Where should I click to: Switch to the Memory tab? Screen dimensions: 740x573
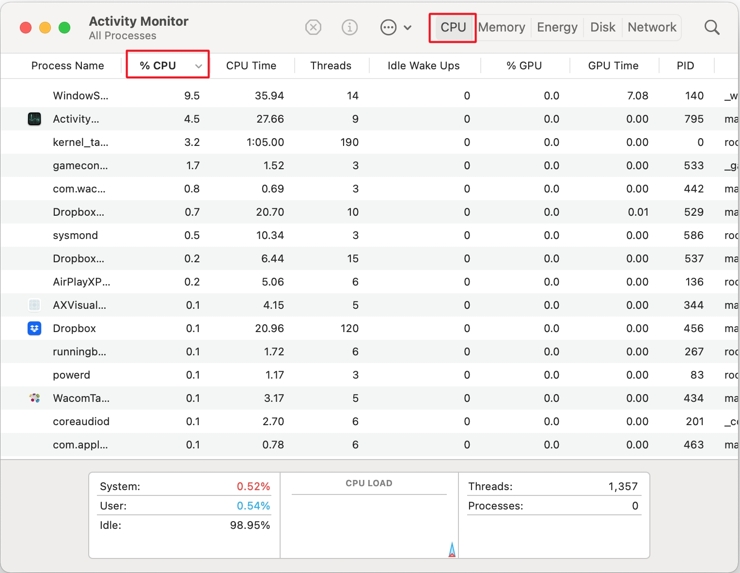(501, 27)
